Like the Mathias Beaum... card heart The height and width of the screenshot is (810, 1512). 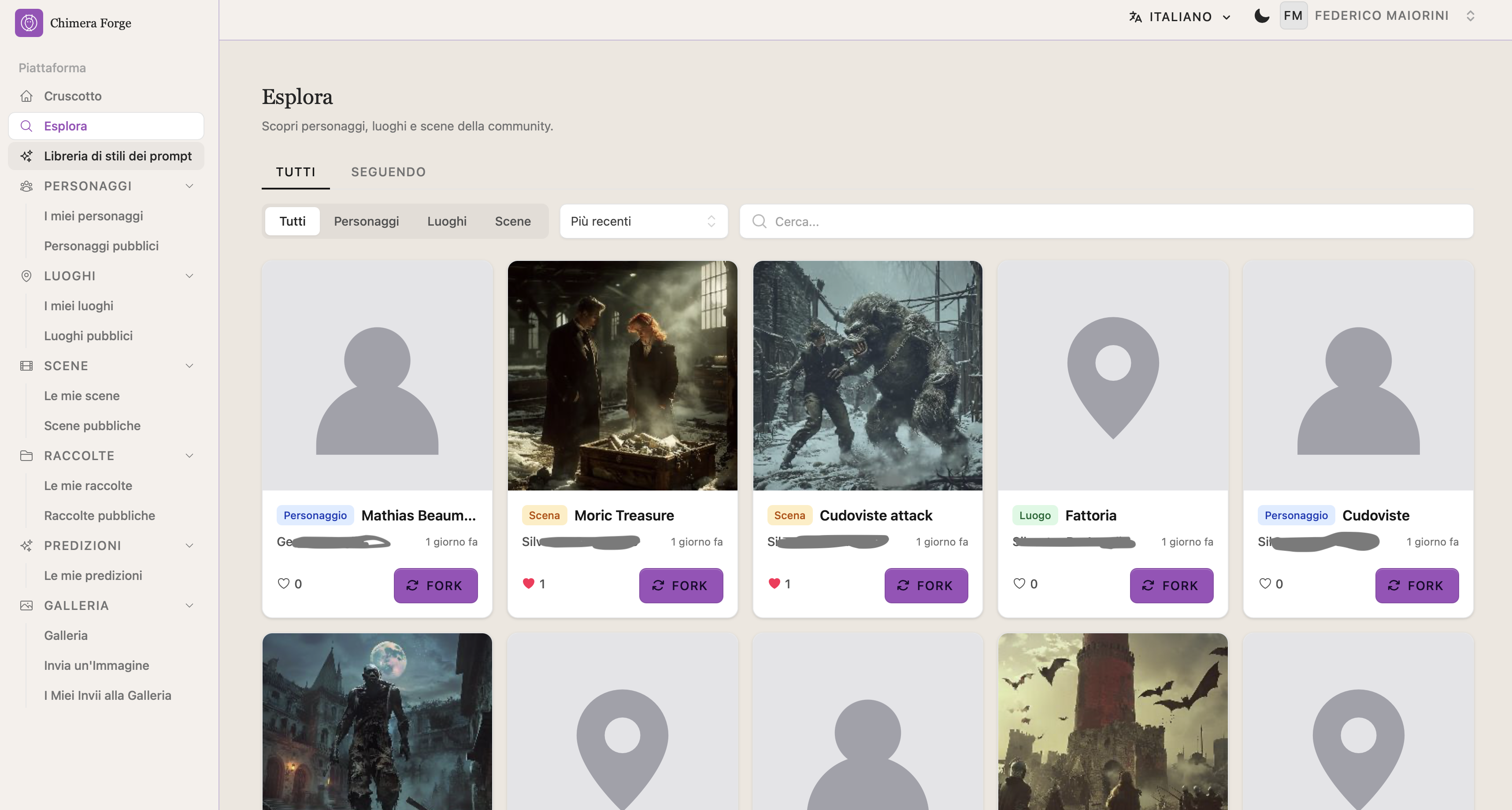tap(284, 583)
